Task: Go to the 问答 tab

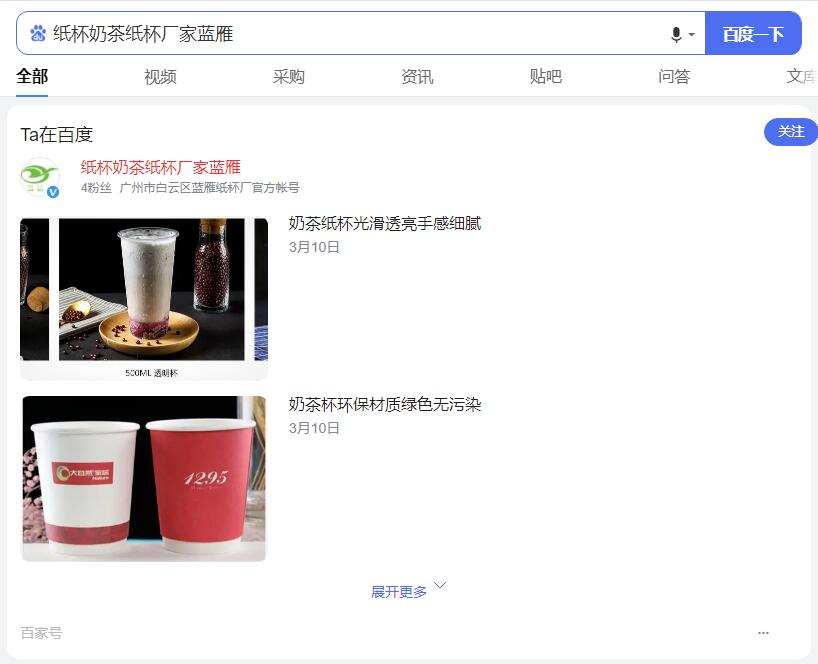Action: [674, 77]
